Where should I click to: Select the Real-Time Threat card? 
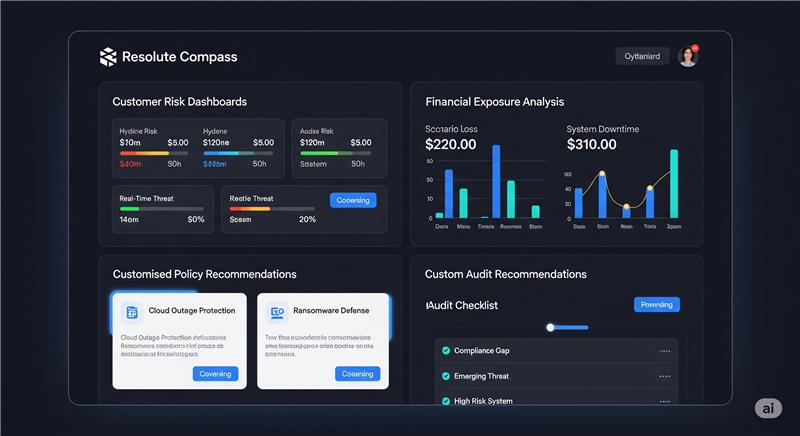pos(161,209)
